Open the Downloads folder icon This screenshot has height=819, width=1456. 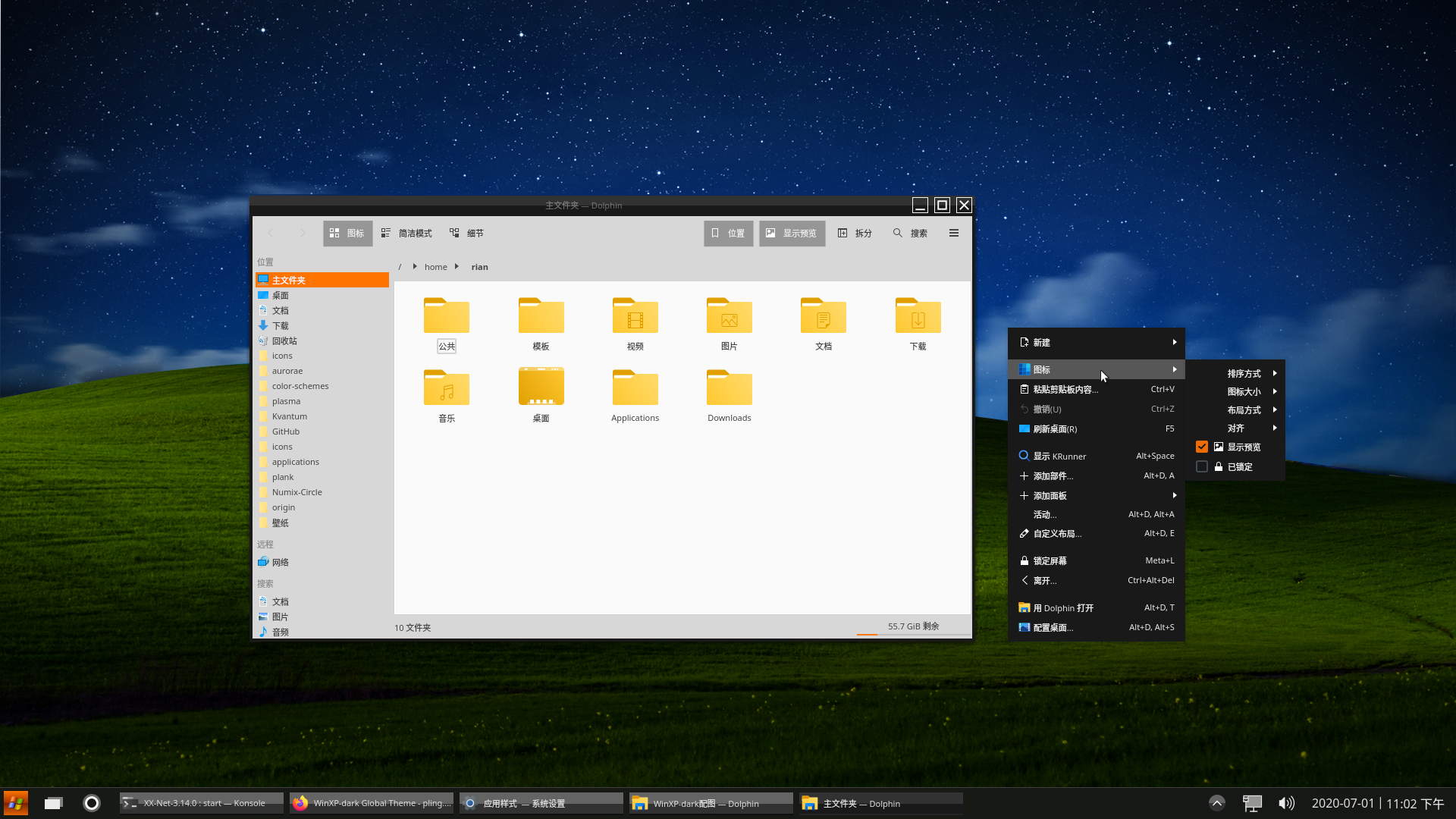(x=730, y=388)
